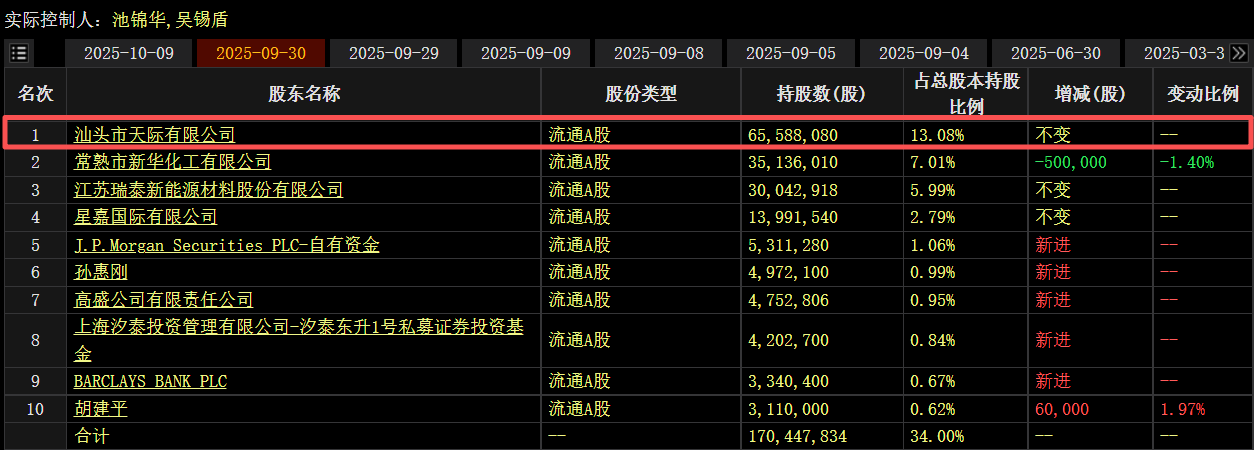Viewport: 1254px width, 450px height.
Task: Select the percentage cell 1.06%
Action: point(933,245)
